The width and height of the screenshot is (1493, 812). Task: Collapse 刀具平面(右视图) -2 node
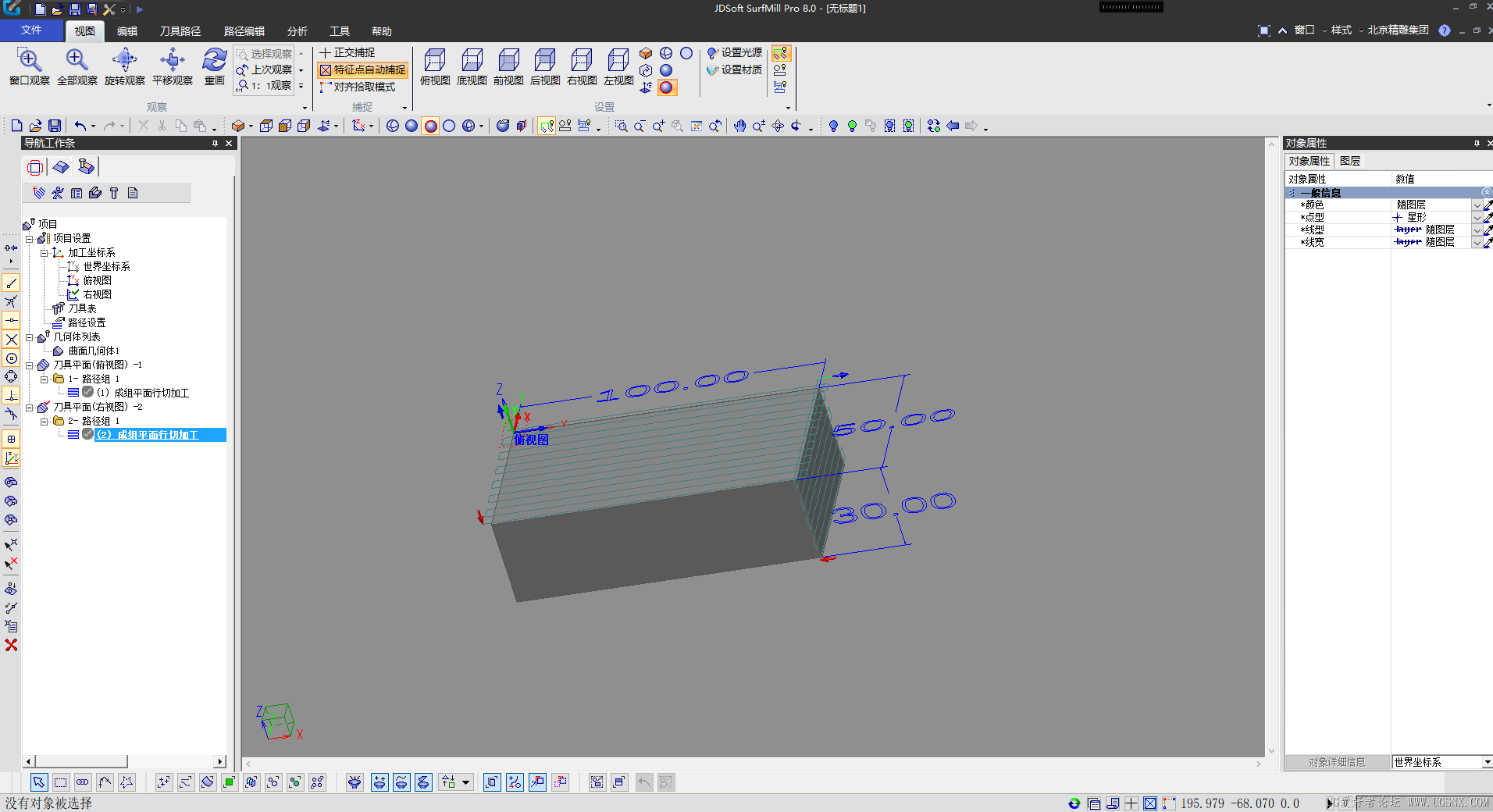pyautogui.click(x=30, y=408)
